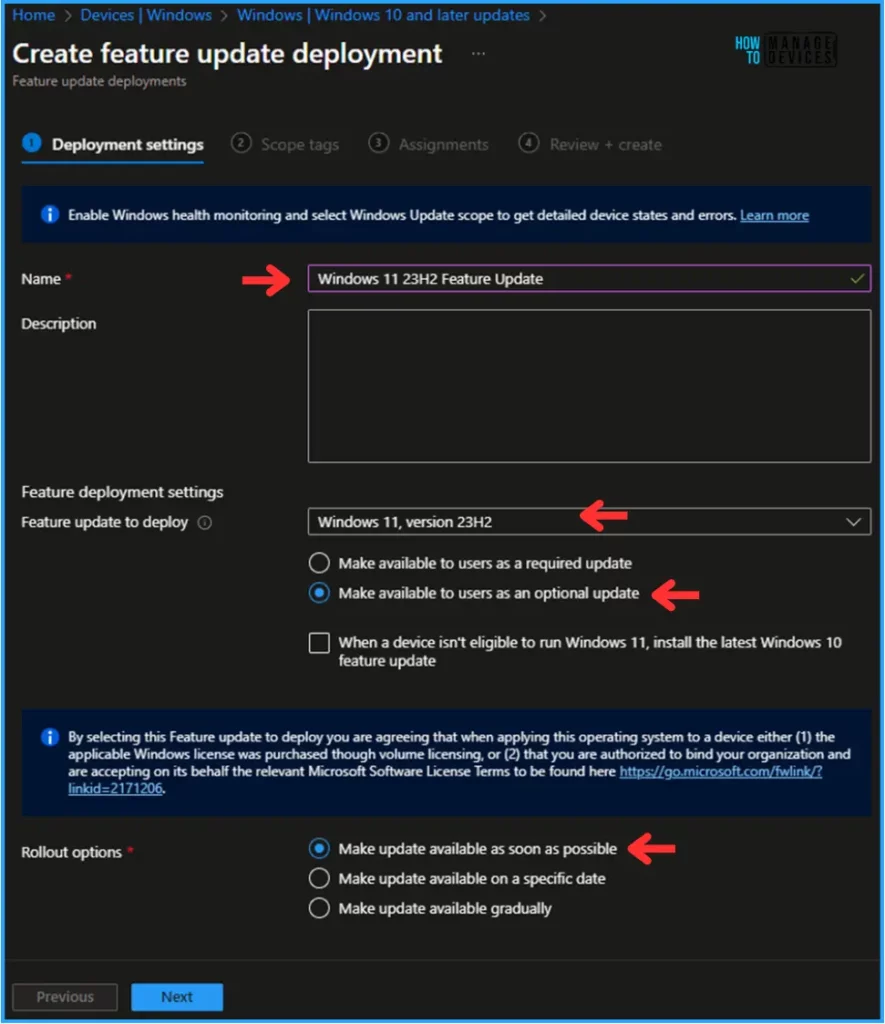Viewport: 885px width, 1024px height.
Task: Click the Previous button
Action: point(65,997)
